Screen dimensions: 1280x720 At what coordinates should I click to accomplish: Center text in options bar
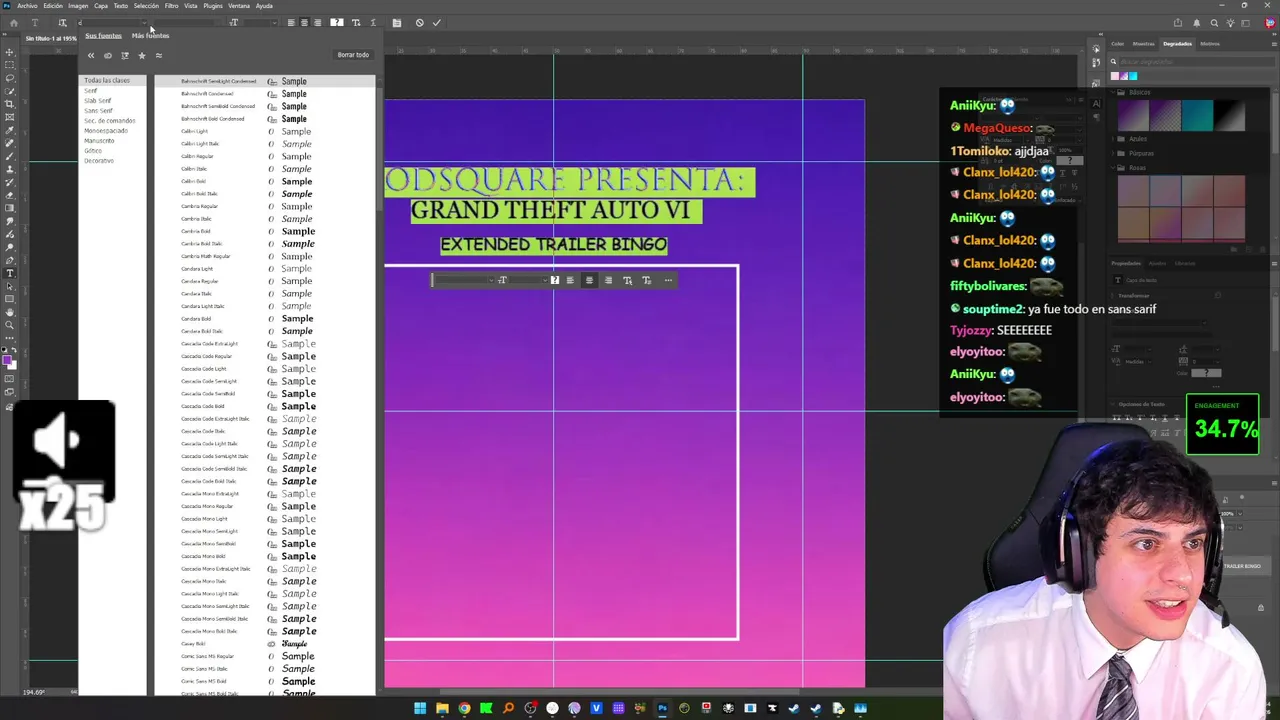click(304, 23)
